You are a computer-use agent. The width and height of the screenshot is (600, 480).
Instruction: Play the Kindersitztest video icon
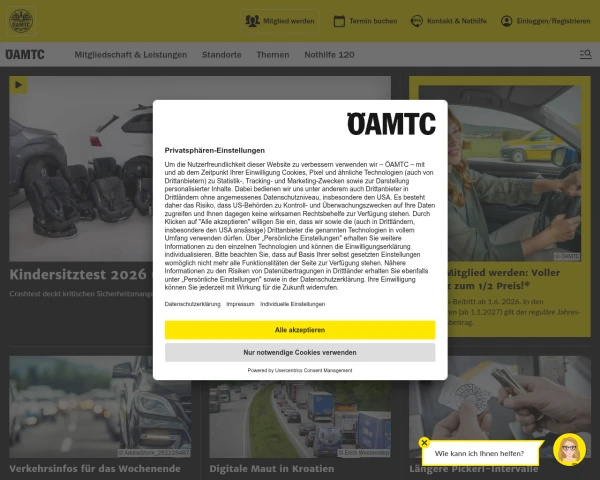pyautogui.click(x=18, y=85)
